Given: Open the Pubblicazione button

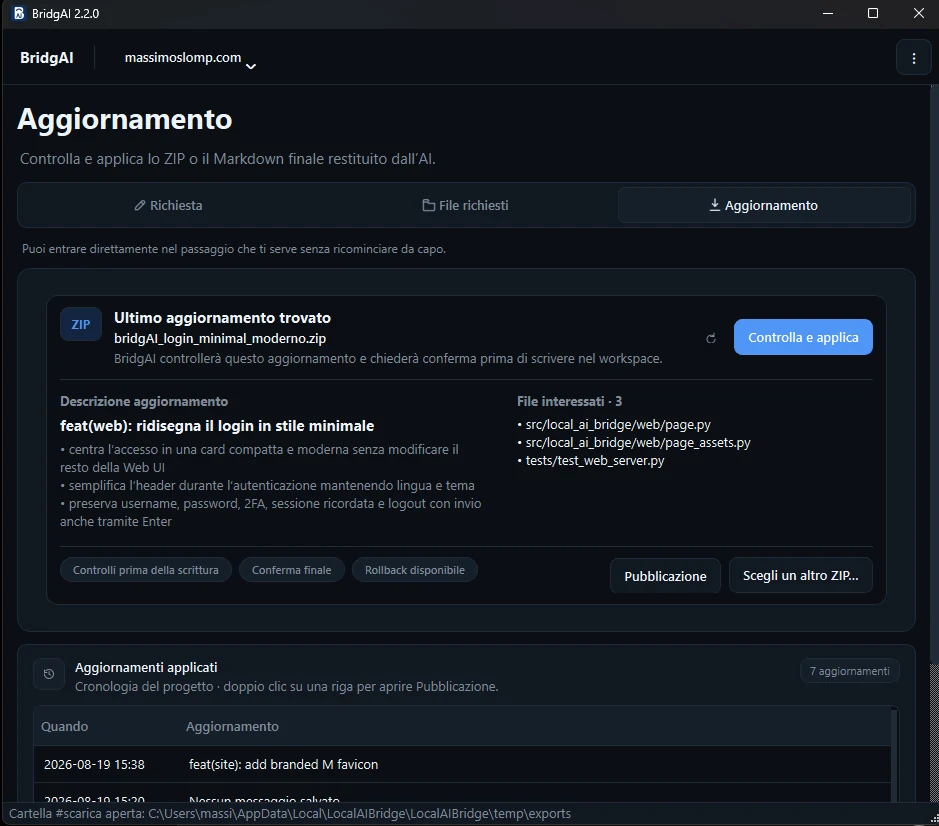Looking at the screenshot, I should [x=665, y=576].
